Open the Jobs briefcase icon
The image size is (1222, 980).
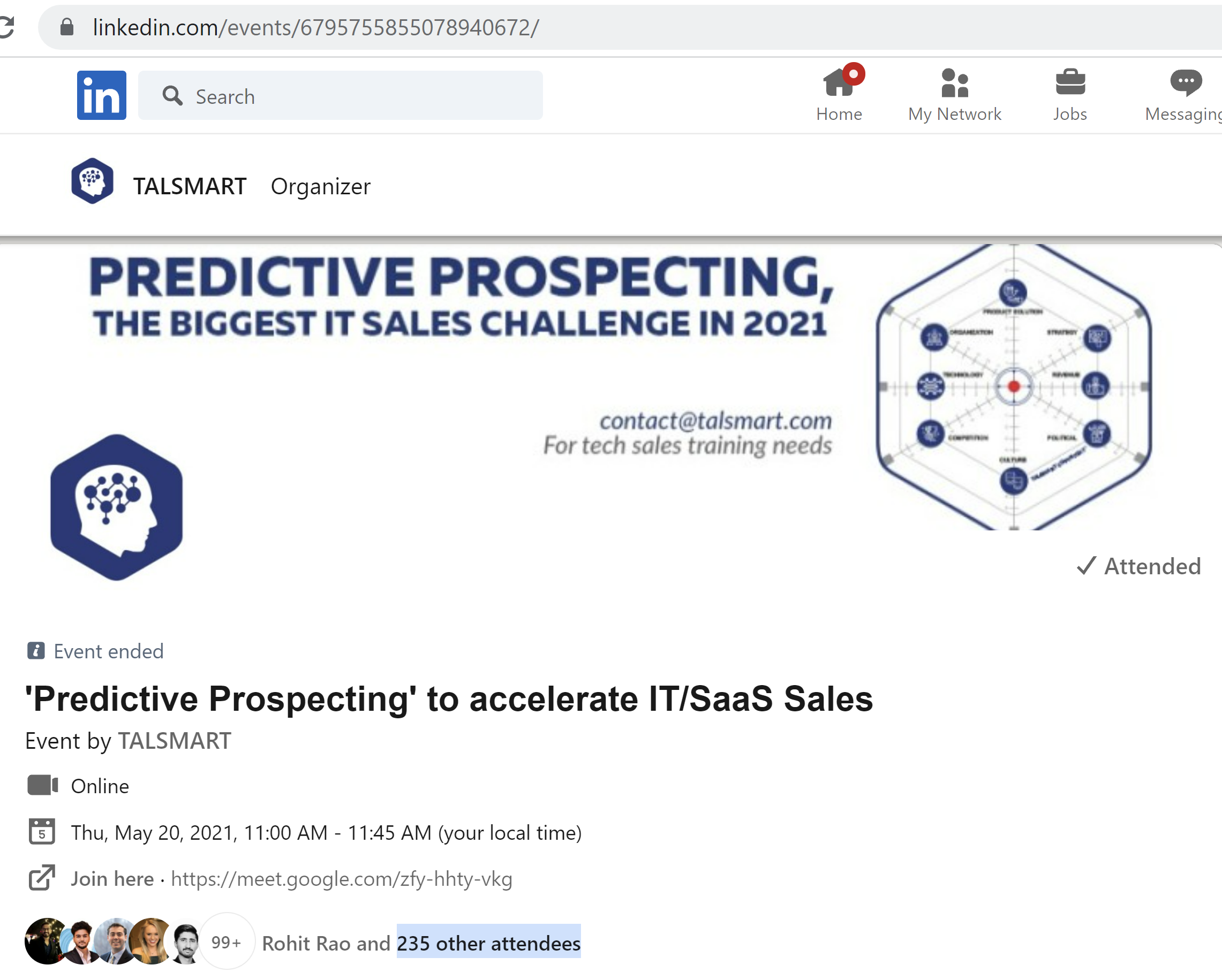(x=1070, y=84)
